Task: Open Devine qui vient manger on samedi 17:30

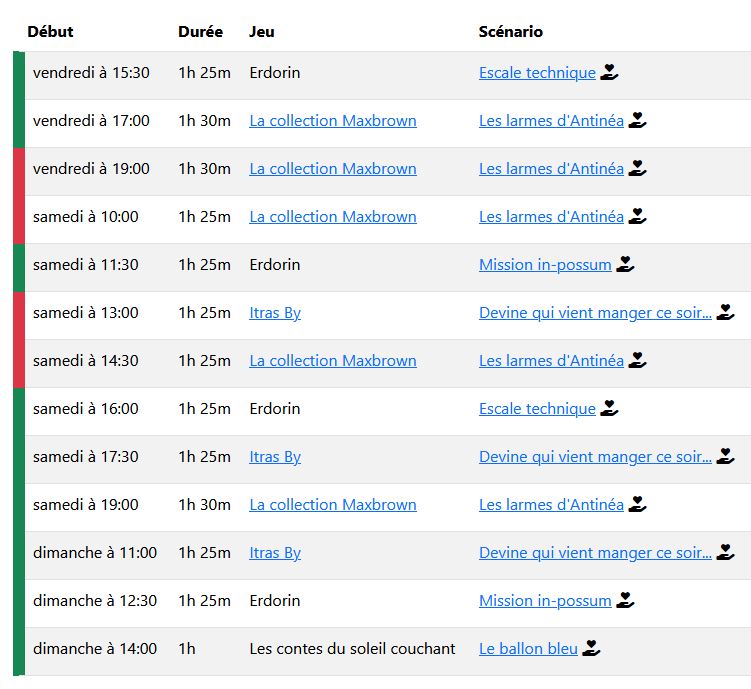Action: click(595, 457)
